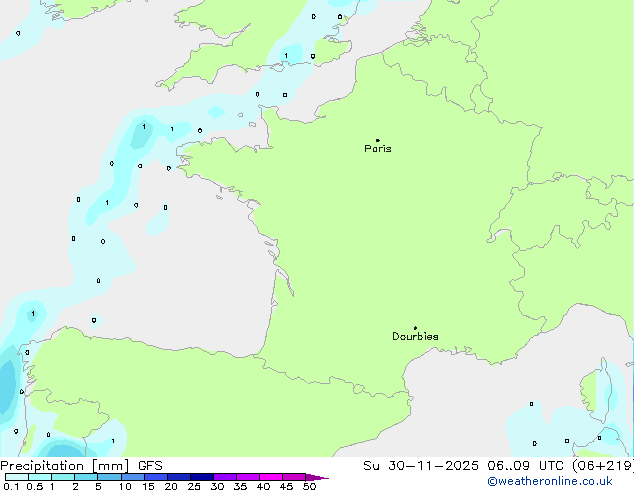The image size is (634, 490).
Task: Pick the 0.1–0.5 mm legend swatch
Action: 17,477
